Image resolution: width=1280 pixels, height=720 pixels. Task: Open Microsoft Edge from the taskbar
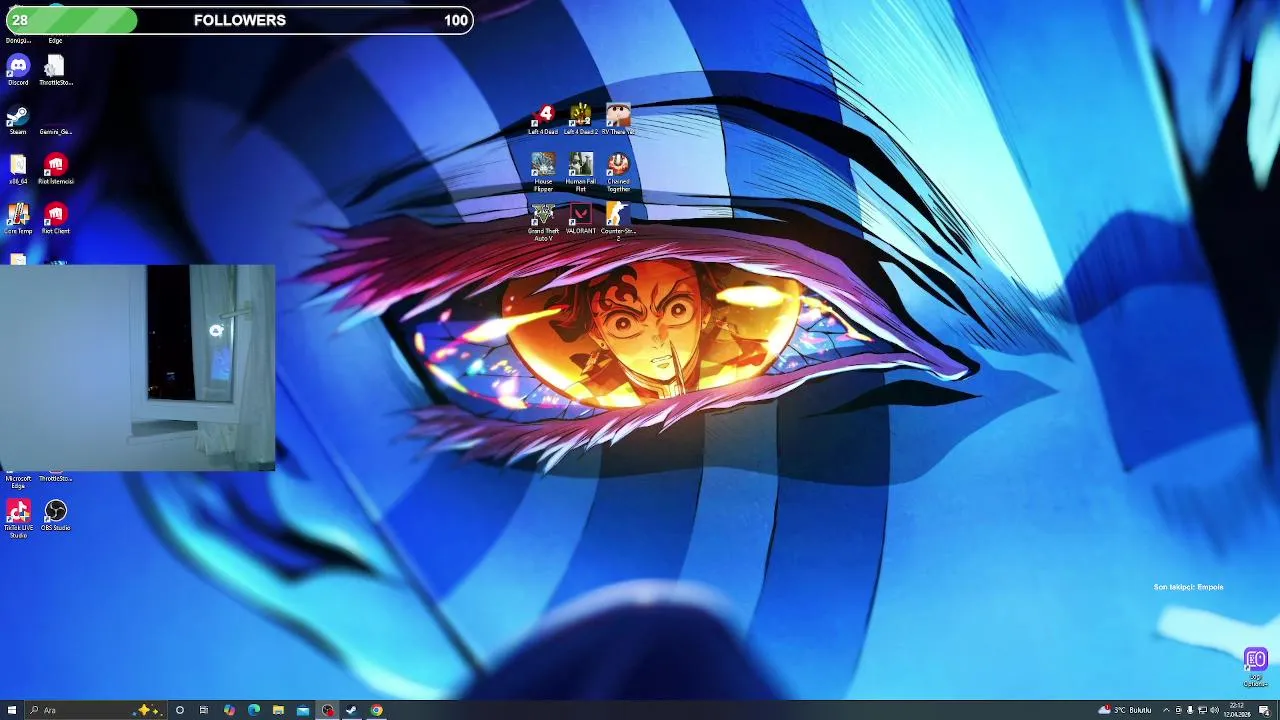(x=254, y=710)
